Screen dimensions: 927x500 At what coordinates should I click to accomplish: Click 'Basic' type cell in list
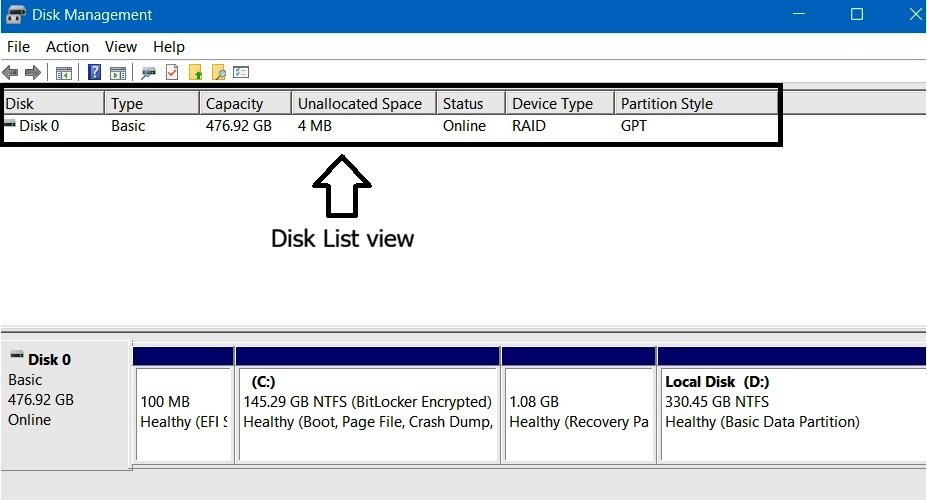coord(128,126)
